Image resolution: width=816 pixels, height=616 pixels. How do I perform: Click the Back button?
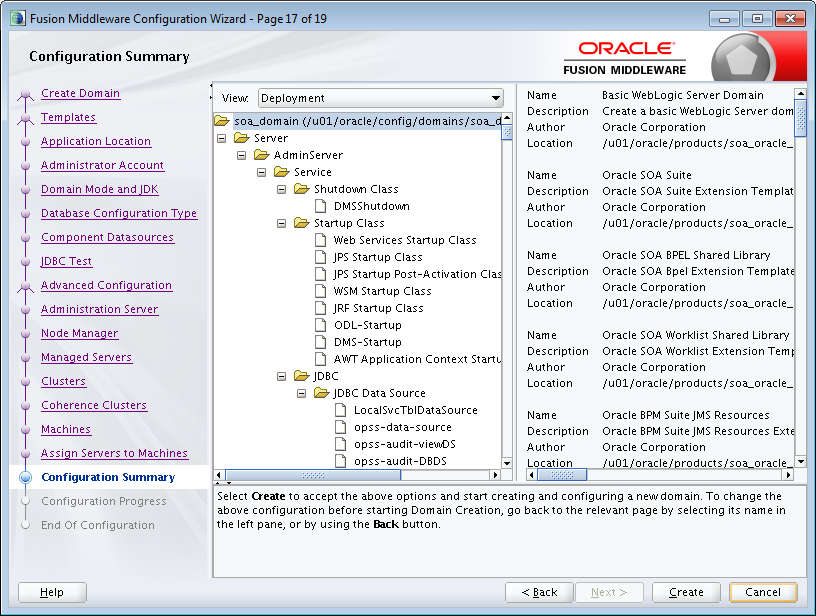point(539,592)
